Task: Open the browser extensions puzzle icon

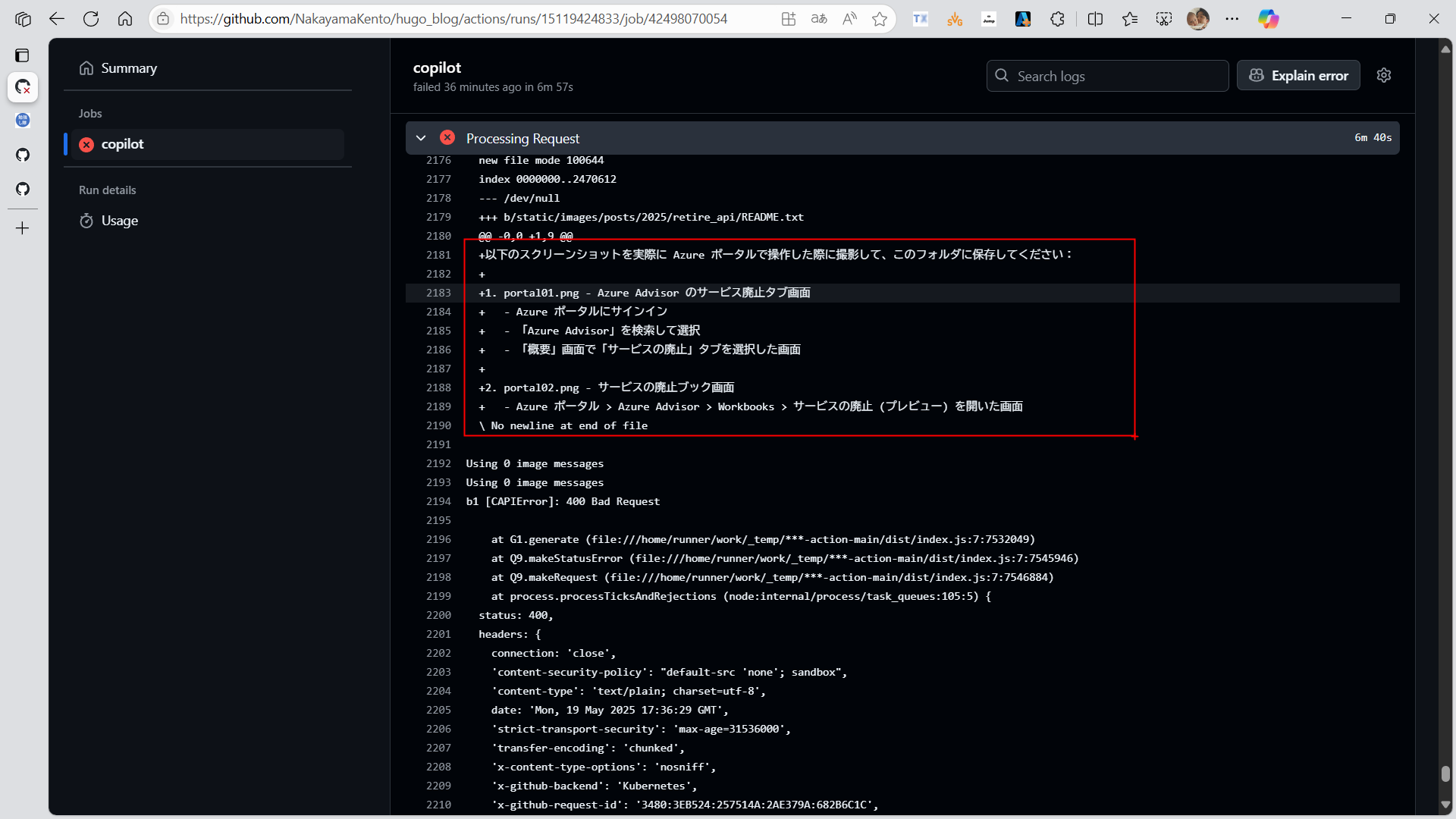Action: 1057,19
